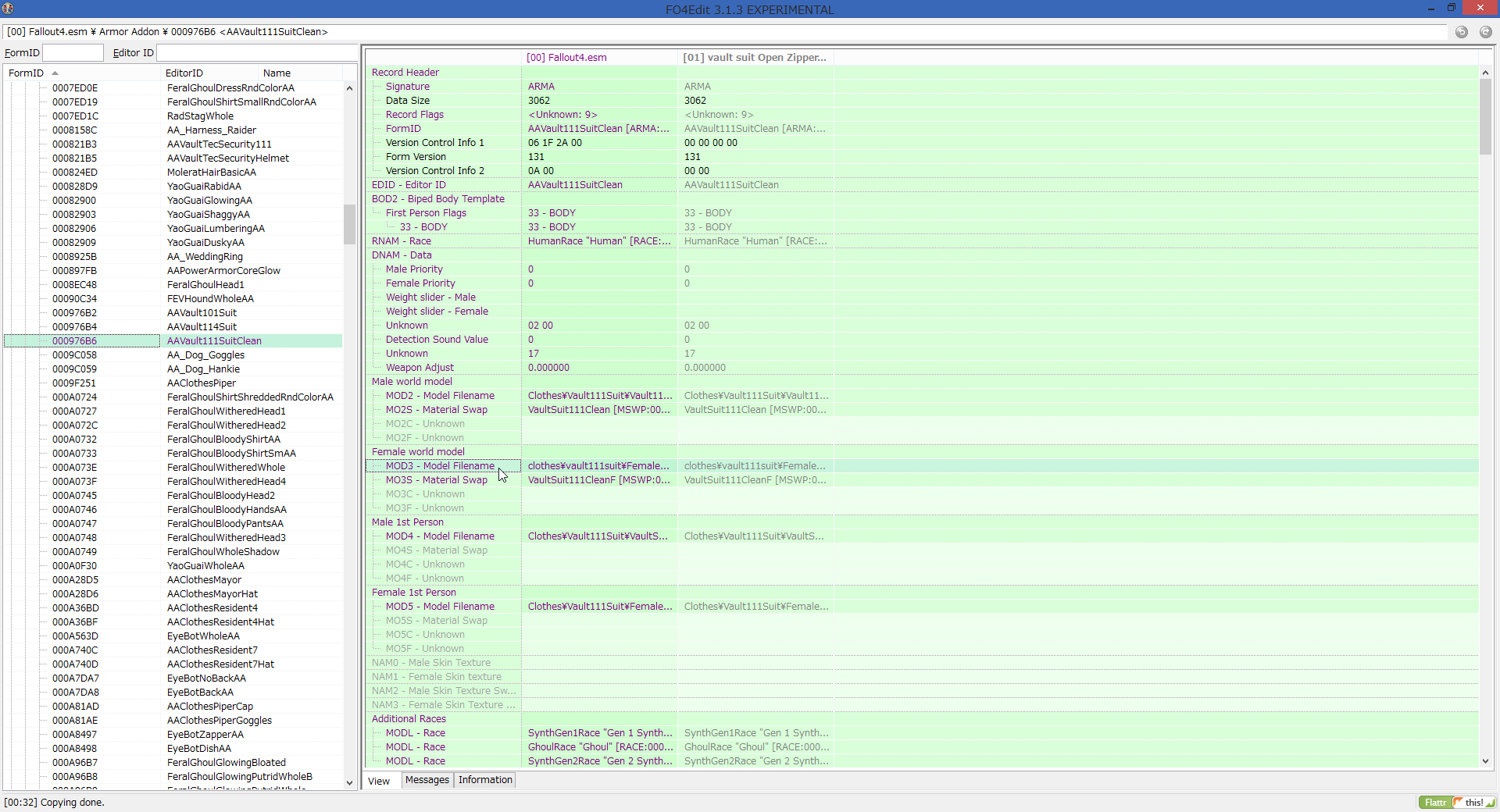Click the MOD3 - Model Filename row label
The height and width of the screenshot is (812, 1500).
point(440,466)
